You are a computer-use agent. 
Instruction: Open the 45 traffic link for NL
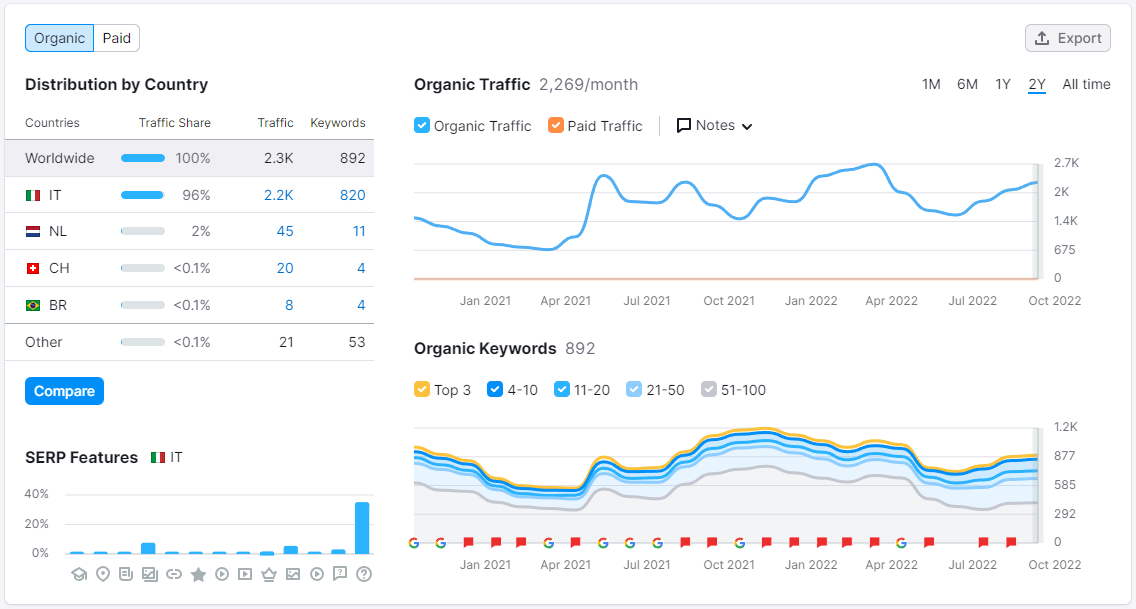[285, 232]
